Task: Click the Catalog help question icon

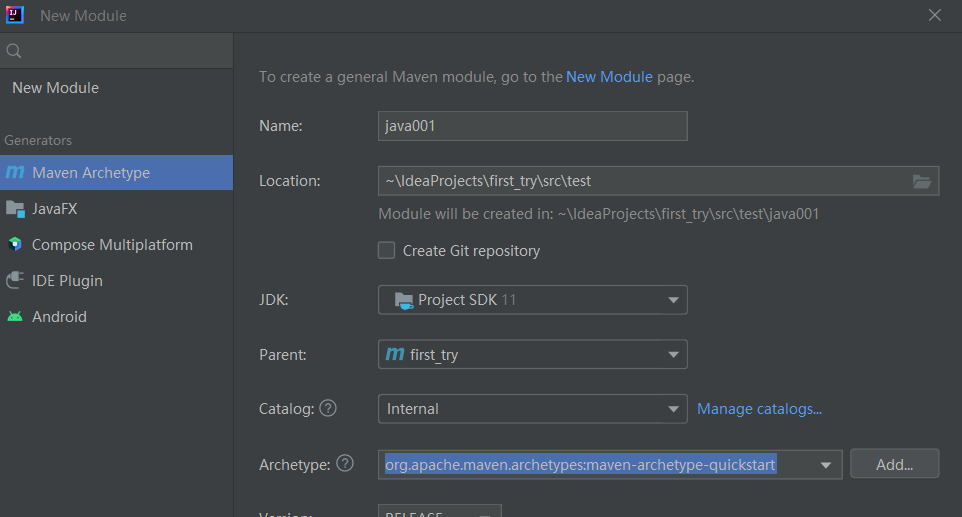Action: click(328, 408)
